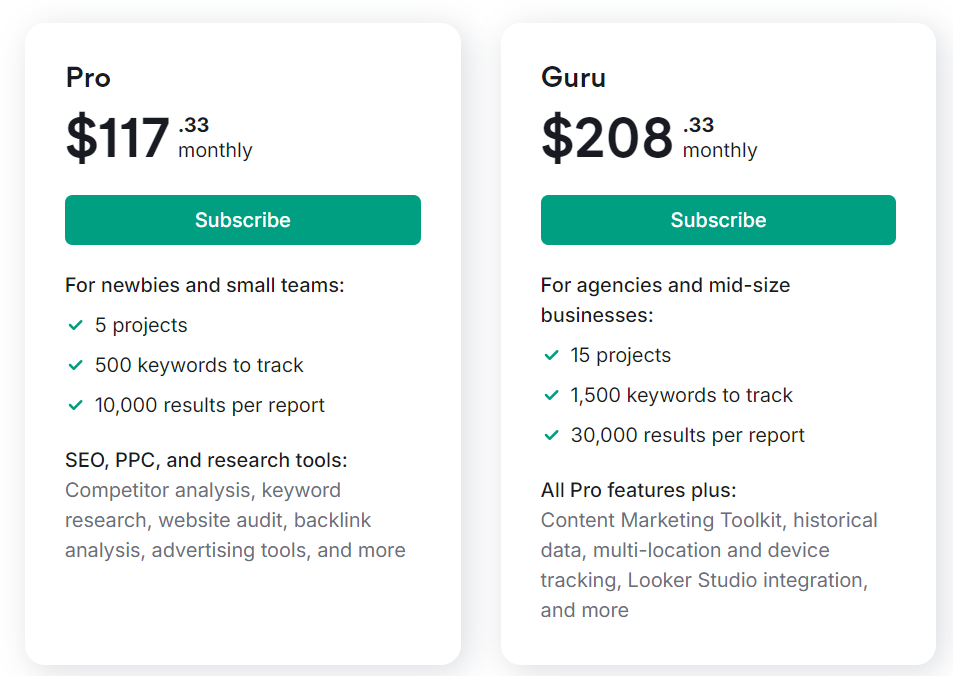953x676 pixels.
Task: Click the checkmark beside 1,500 keywords to track
Action: 552,395
